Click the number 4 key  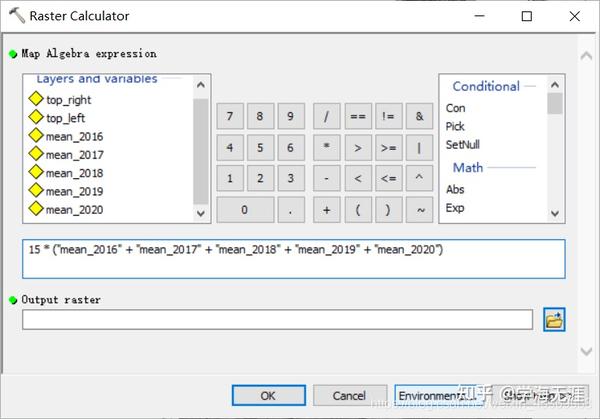point(230,147)
